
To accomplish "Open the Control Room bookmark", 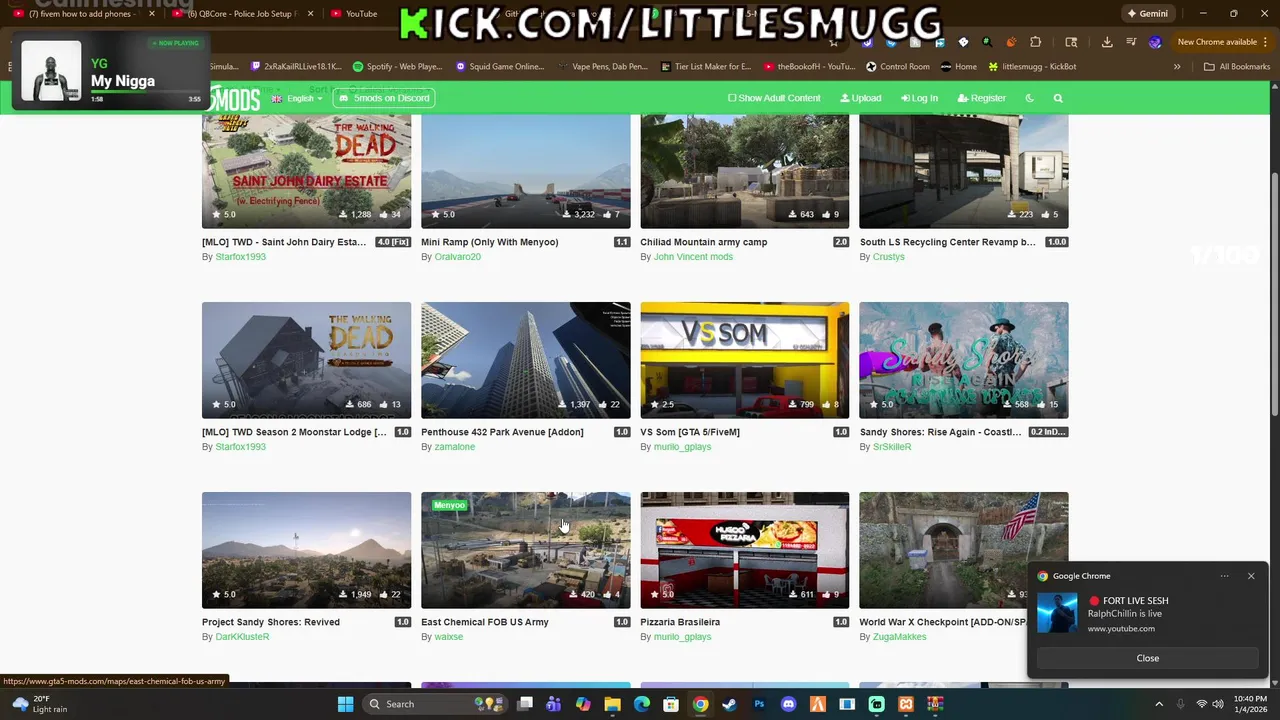I will [x=898, y=67].
